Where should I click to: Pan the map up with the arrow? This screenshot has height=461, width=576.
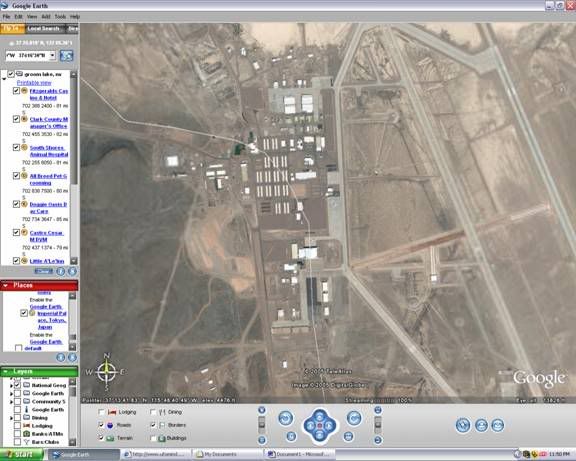(320, 416)
